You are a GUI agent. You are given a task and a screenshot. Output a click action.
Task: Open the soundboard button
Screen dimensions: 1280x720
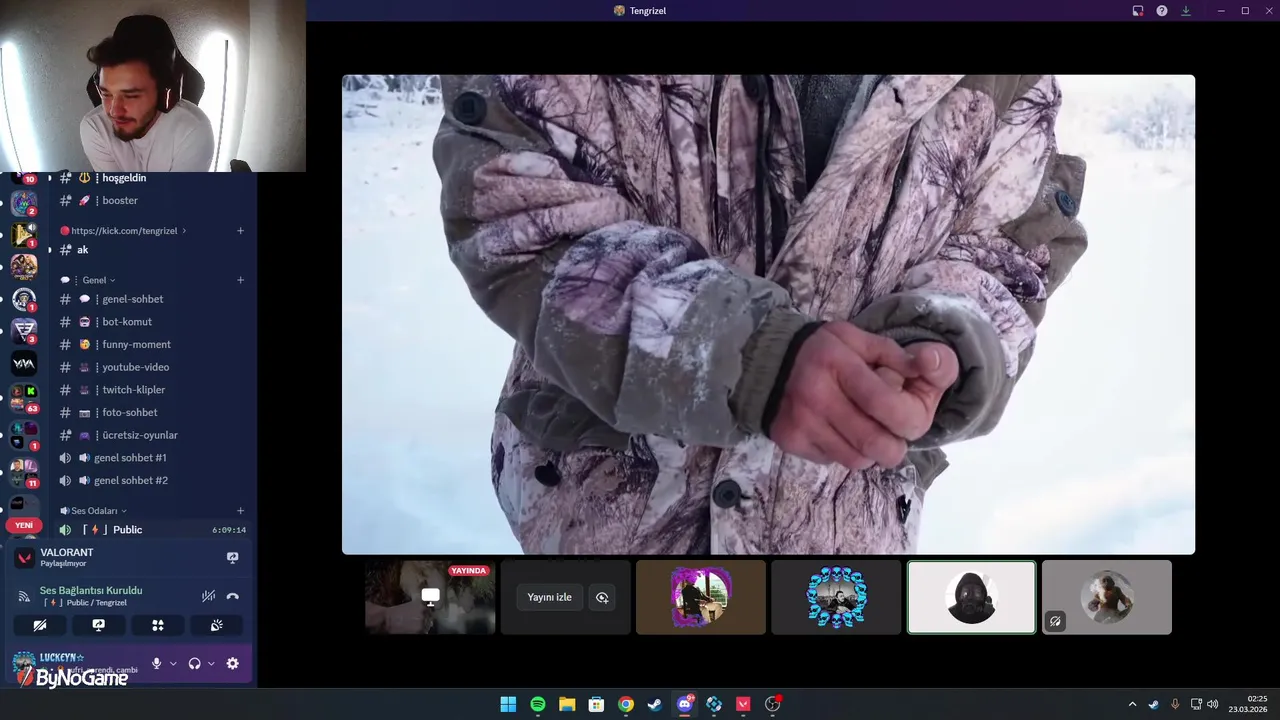coord(216,625)
